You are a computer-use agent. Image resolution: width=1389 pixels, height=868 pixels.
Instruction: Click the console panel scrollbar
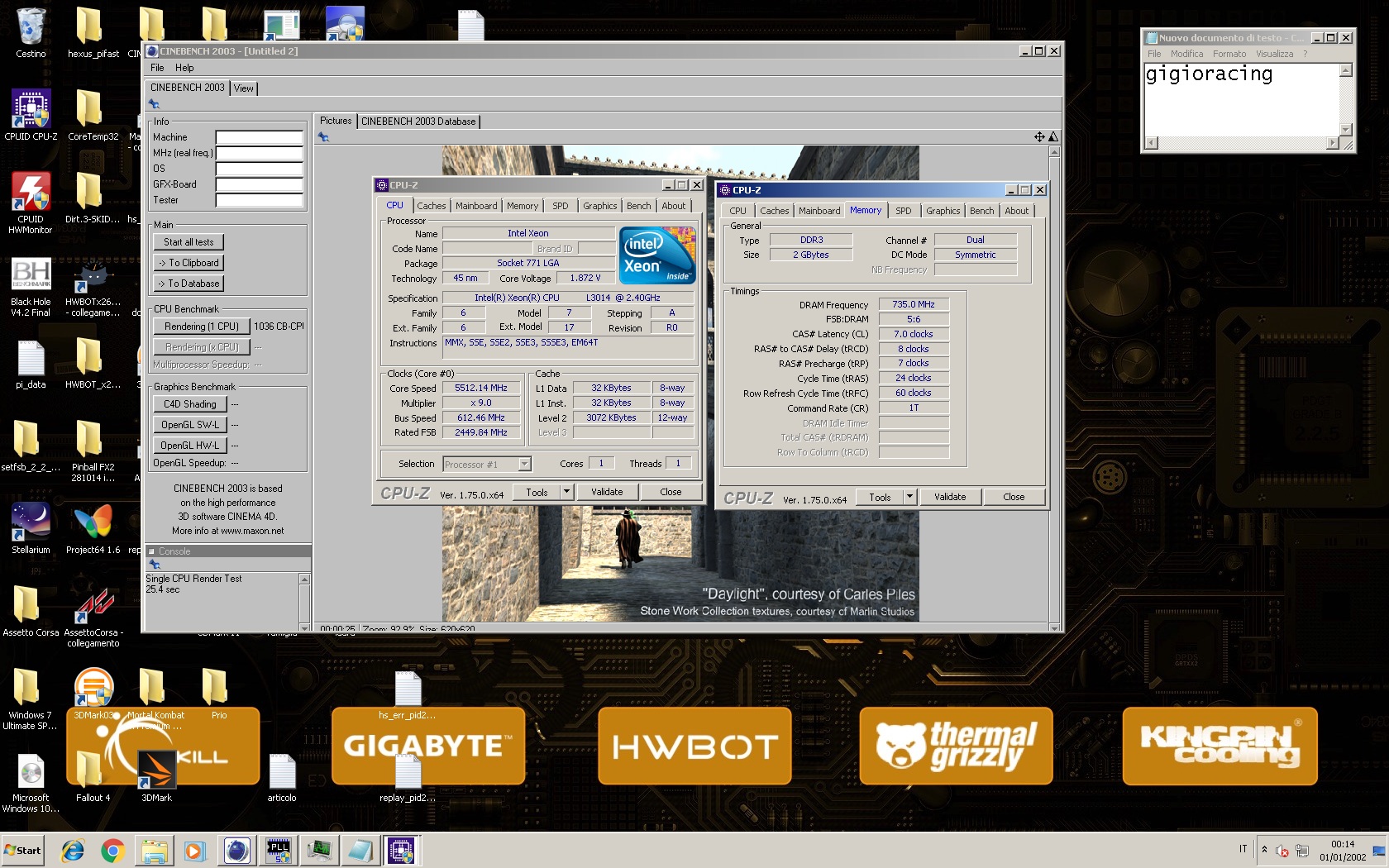coord(304,603)
